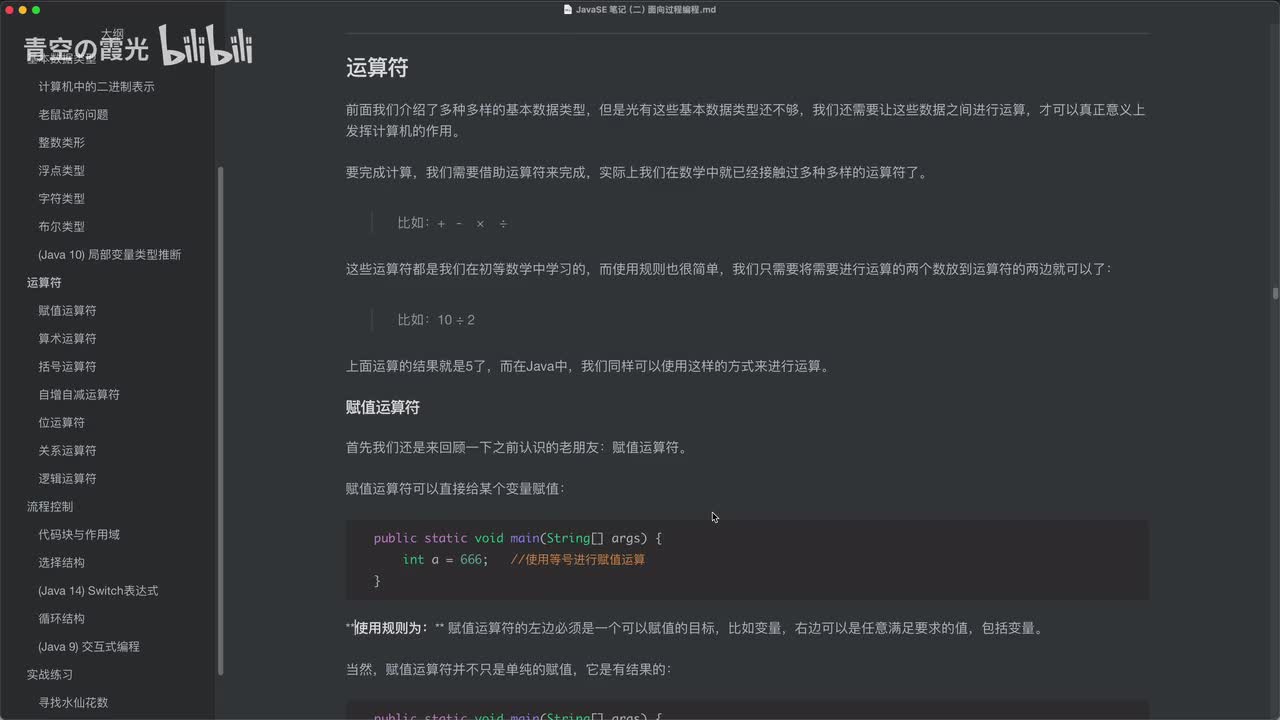The width and height of the screenshot is (1280, 720).
Task: Open (Java 10) 局部变量类型推断 entry
Action: (x=110, y=255)
